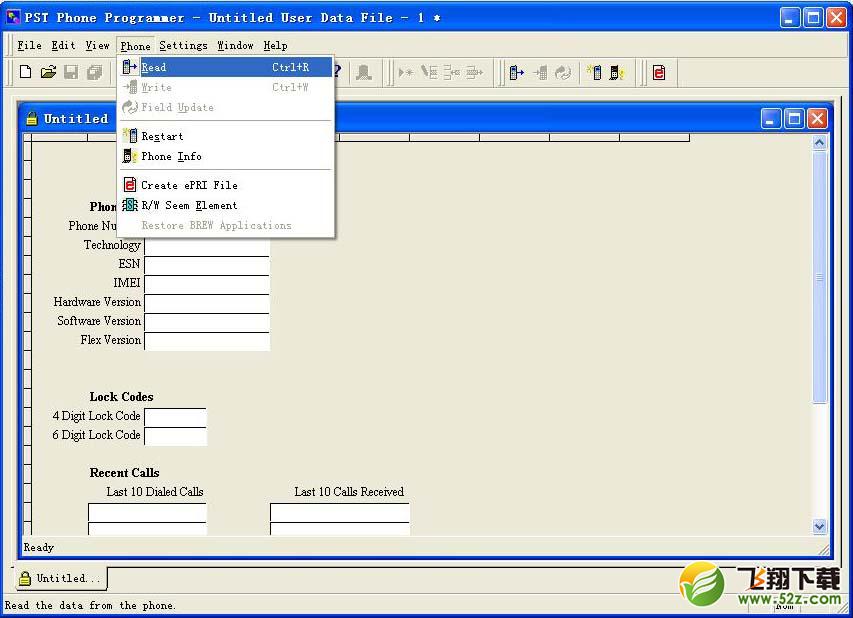Click the Recent Calls heading
This screenshot has width=853, height=618.
pyautogui.click(x=125, y=473)
